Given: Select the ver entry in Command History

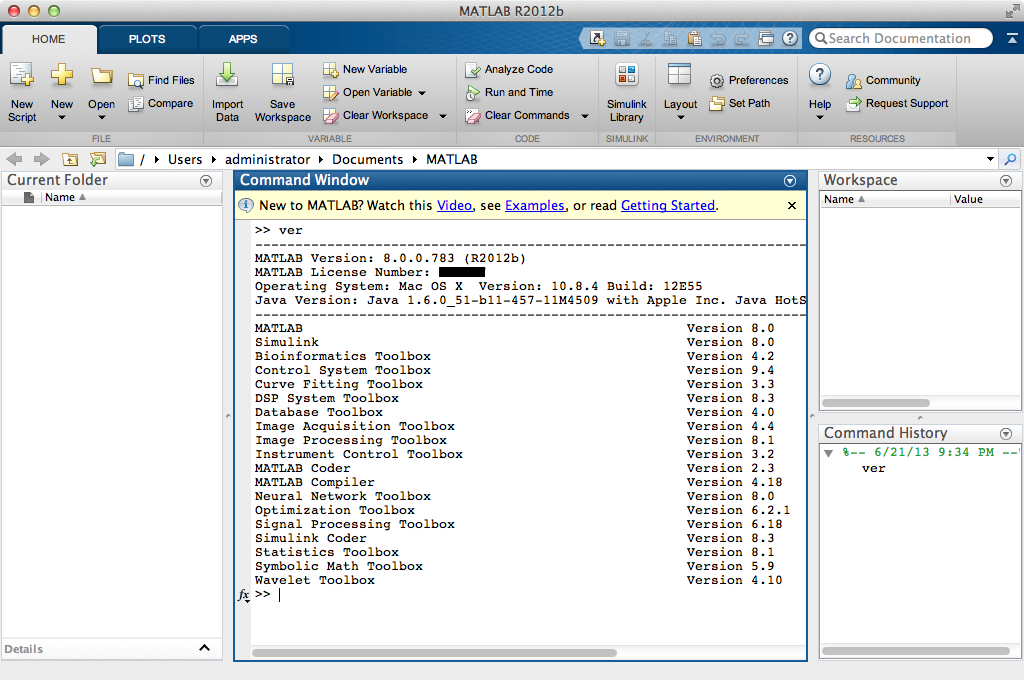Looking at the screenshot, I should pos(873,468).
